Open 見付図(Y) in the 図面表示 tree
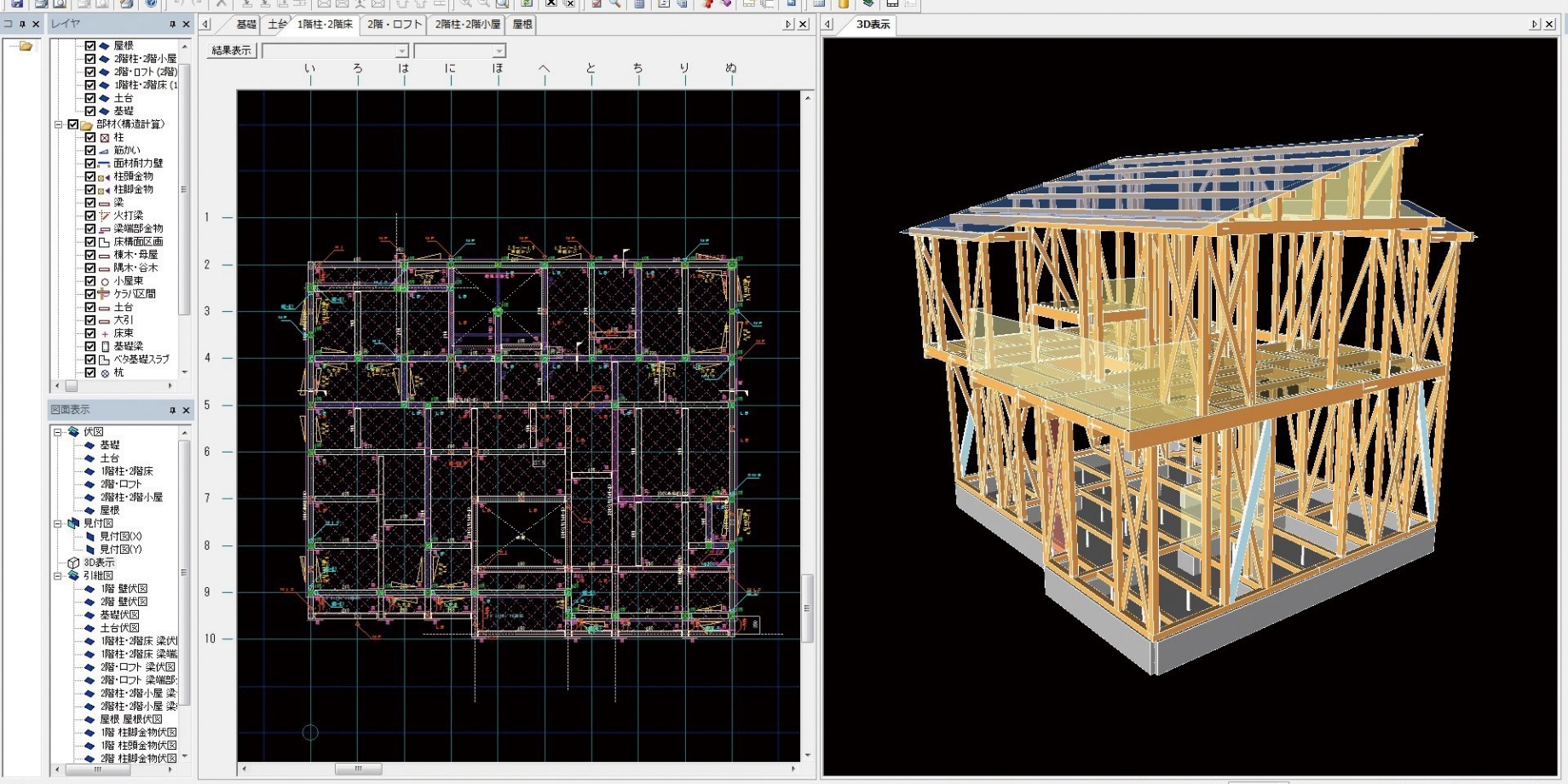 (121, 550)
